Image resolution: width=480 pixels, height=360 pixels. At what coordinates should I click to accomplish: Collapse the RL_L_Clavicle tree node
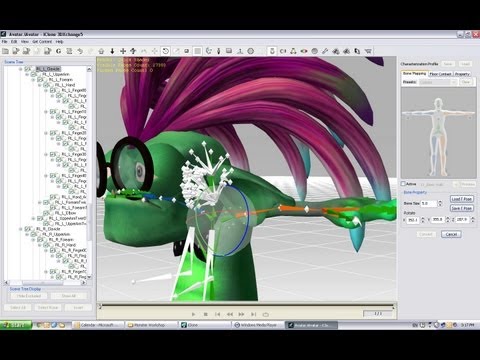pos(21,69)
